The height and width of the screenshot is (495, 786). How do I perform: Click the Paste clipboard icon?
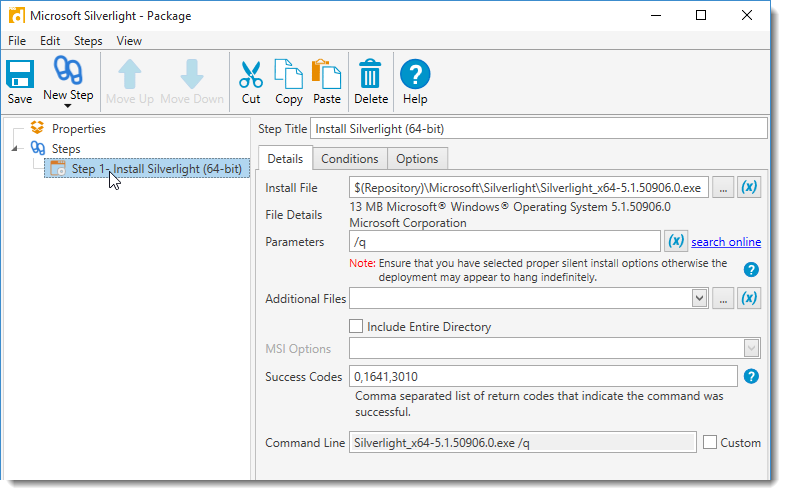(x=326, y=75)
